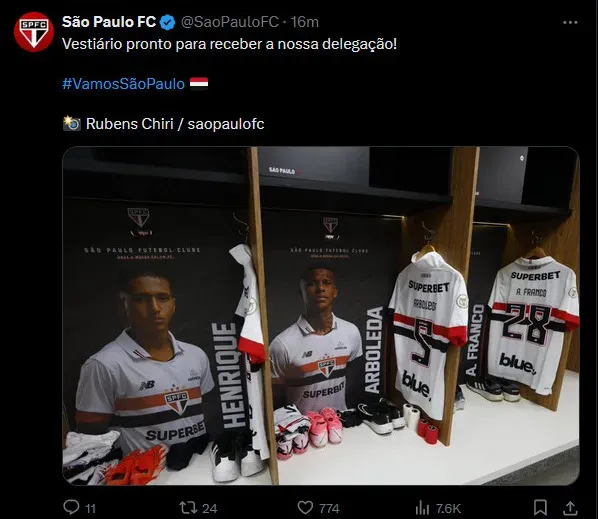Click the 774 likes count
598x519 pixels.
click(329, 508)
